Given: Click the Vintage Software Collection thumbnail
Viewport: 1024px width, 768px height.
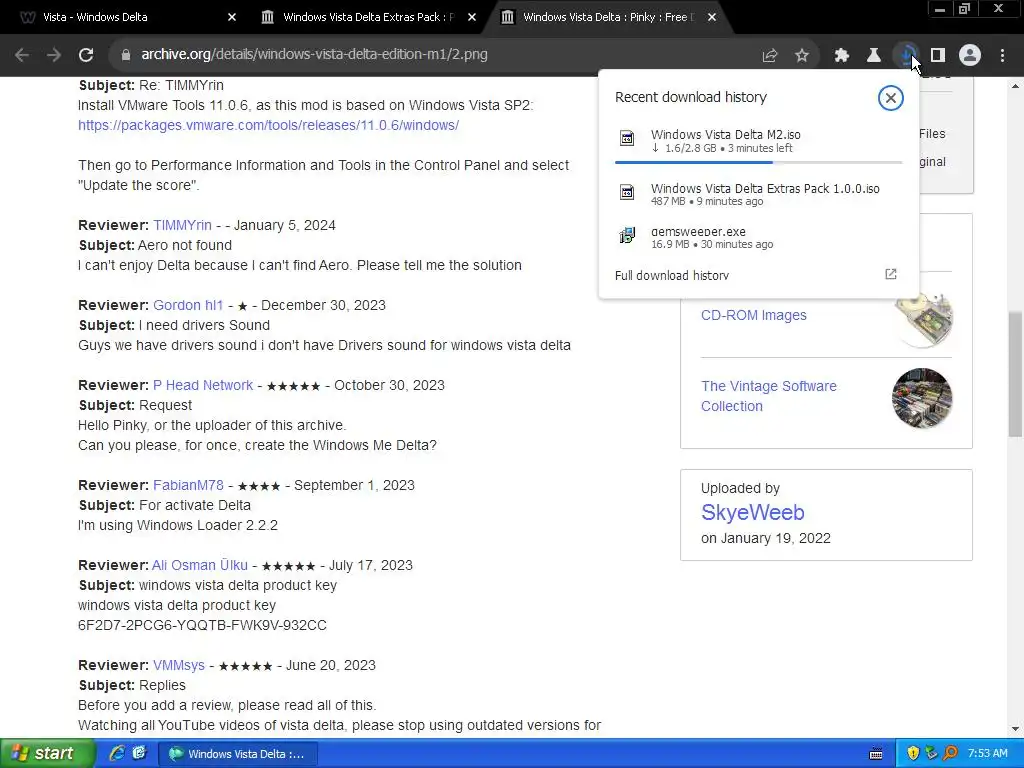Looking at the screenshot, I should click(921, 398).
